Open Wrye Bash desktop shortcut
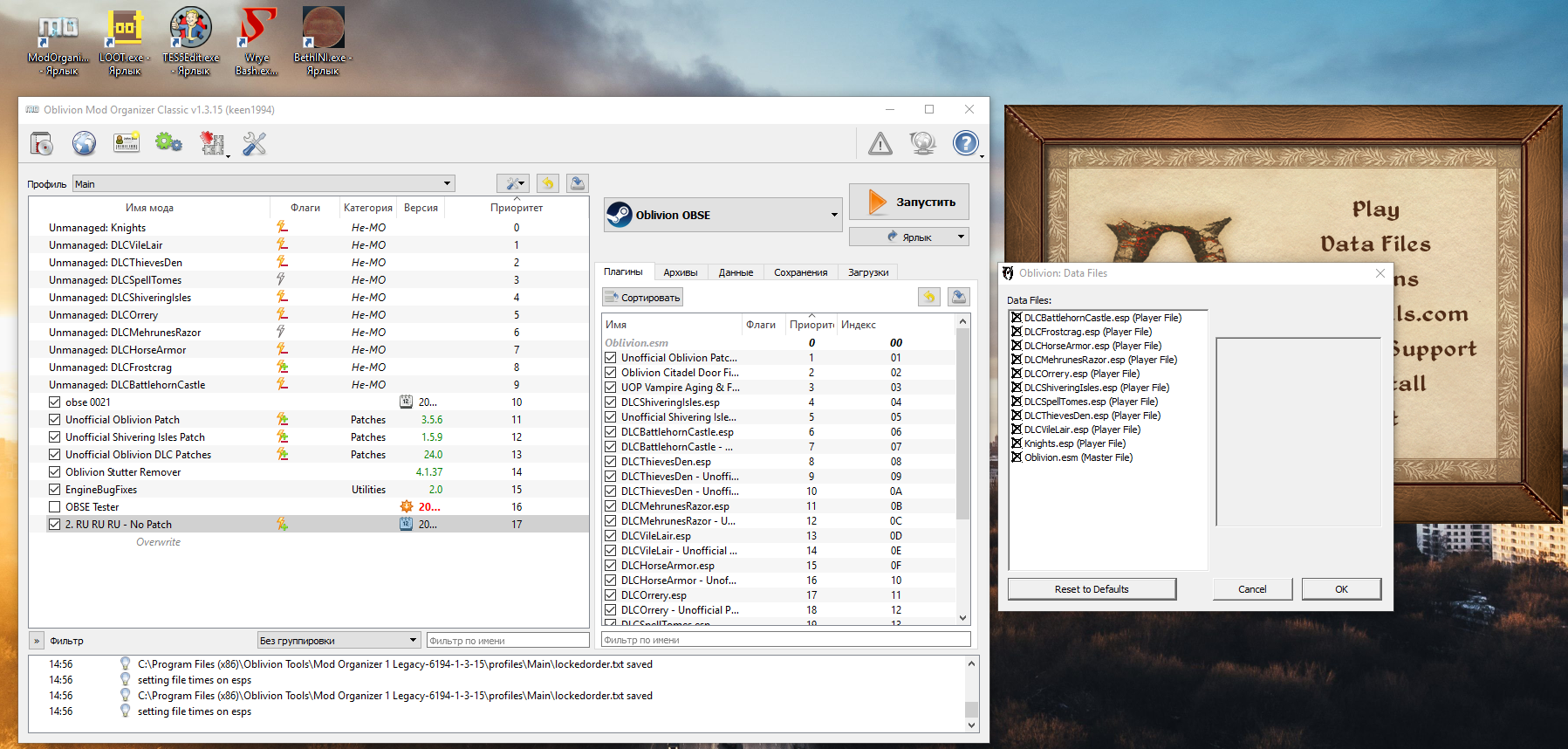1568x749 pixels. [x=257, y=42]
